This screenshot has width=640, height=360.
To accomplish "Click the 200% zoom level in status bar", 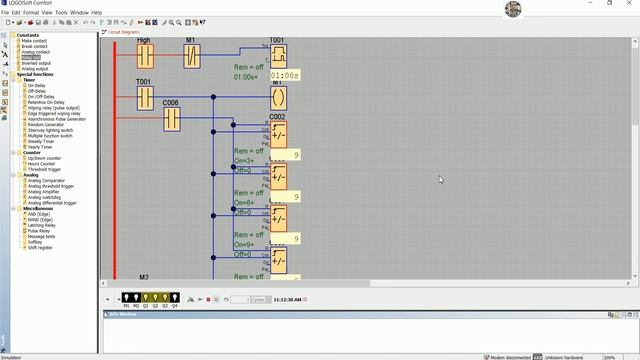I will pos(609,358).
